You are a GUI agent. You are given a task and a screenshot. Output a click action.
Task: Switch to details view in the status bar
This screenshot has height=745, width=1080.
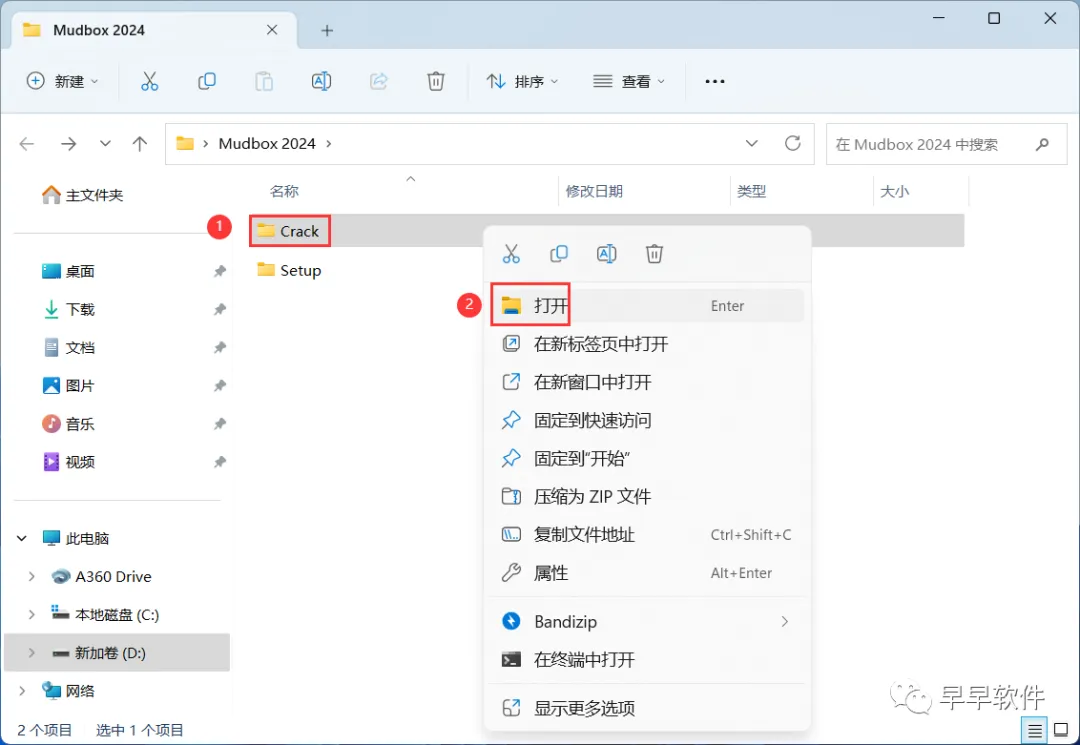pos(1035,730)
